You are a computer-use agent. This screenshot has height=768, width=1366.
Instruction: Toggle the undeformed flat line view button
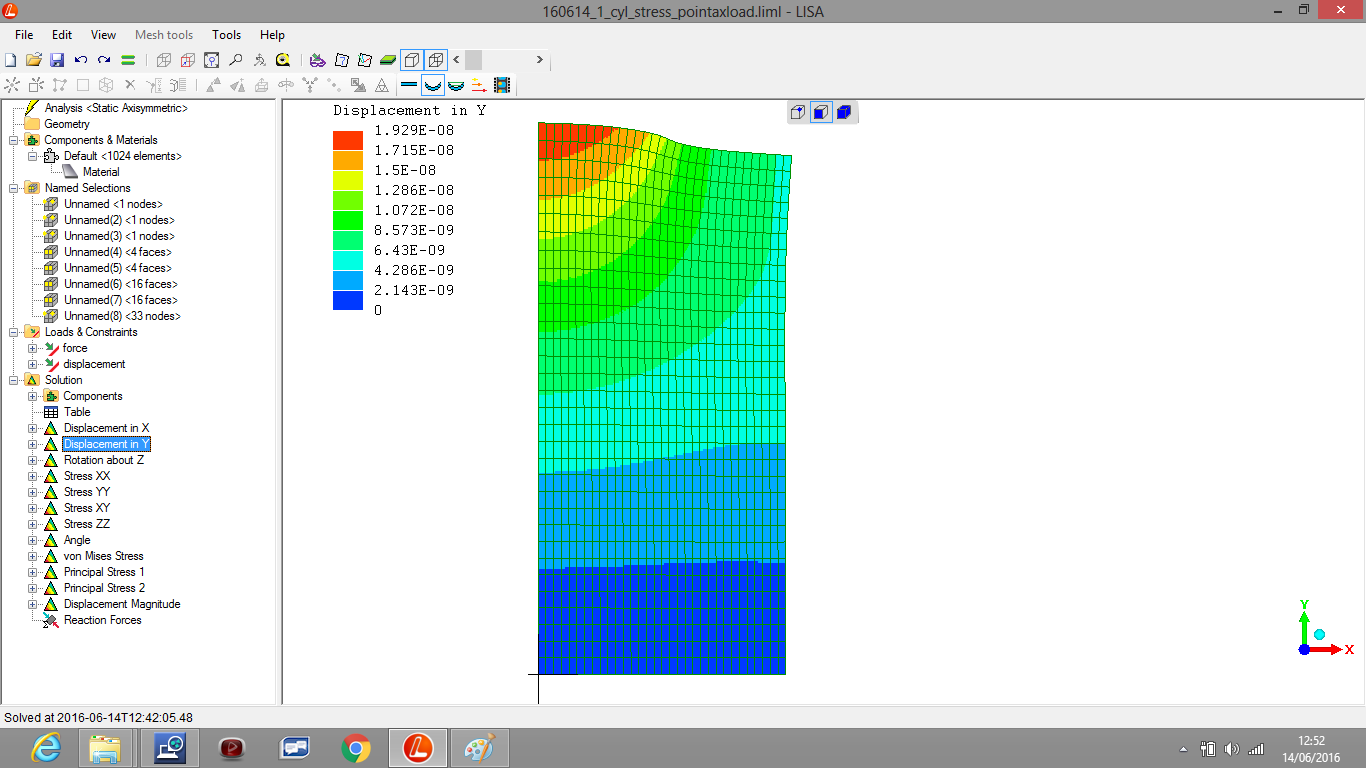(409, 85)
